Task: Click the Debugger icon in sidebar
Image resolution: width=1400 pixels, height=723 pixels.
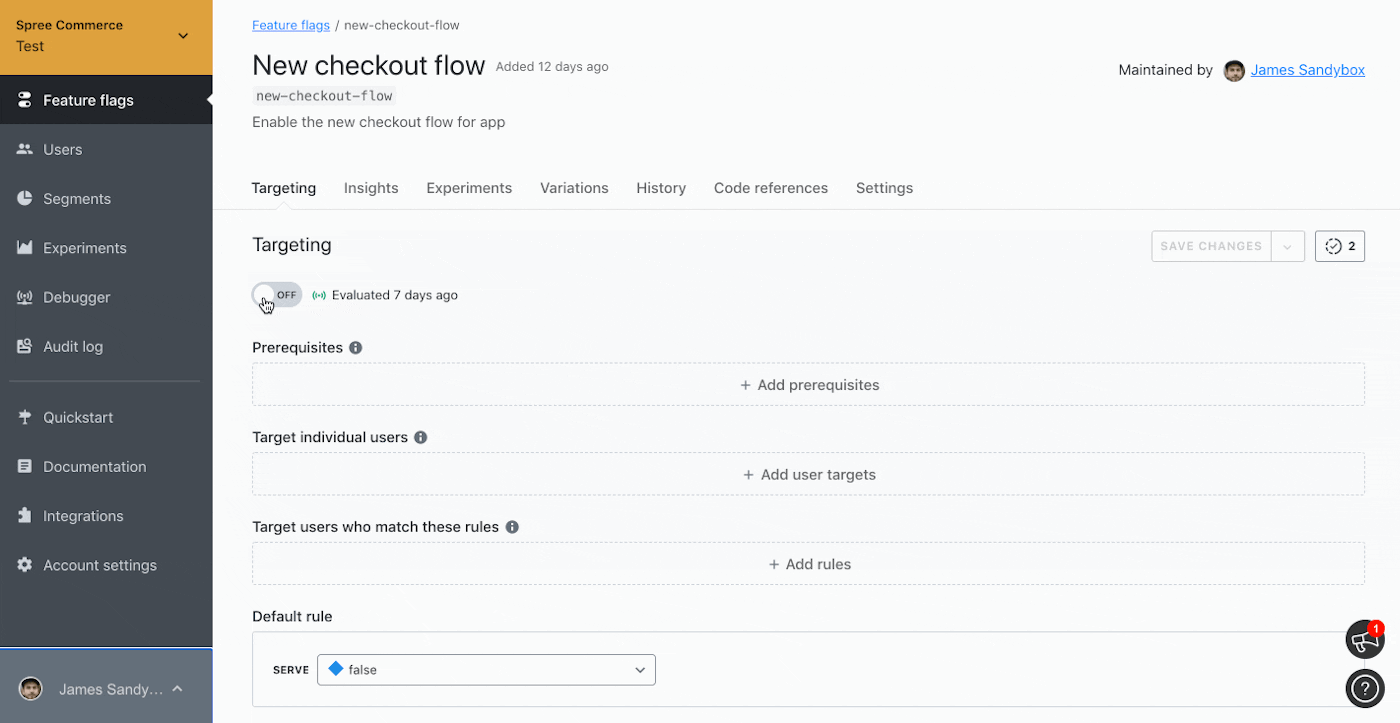Action: (25, 297)
